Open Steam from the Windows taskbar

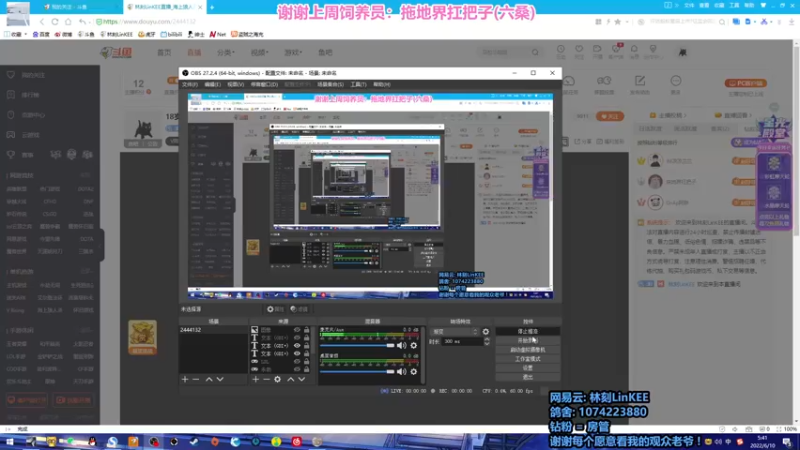point(194,442)
